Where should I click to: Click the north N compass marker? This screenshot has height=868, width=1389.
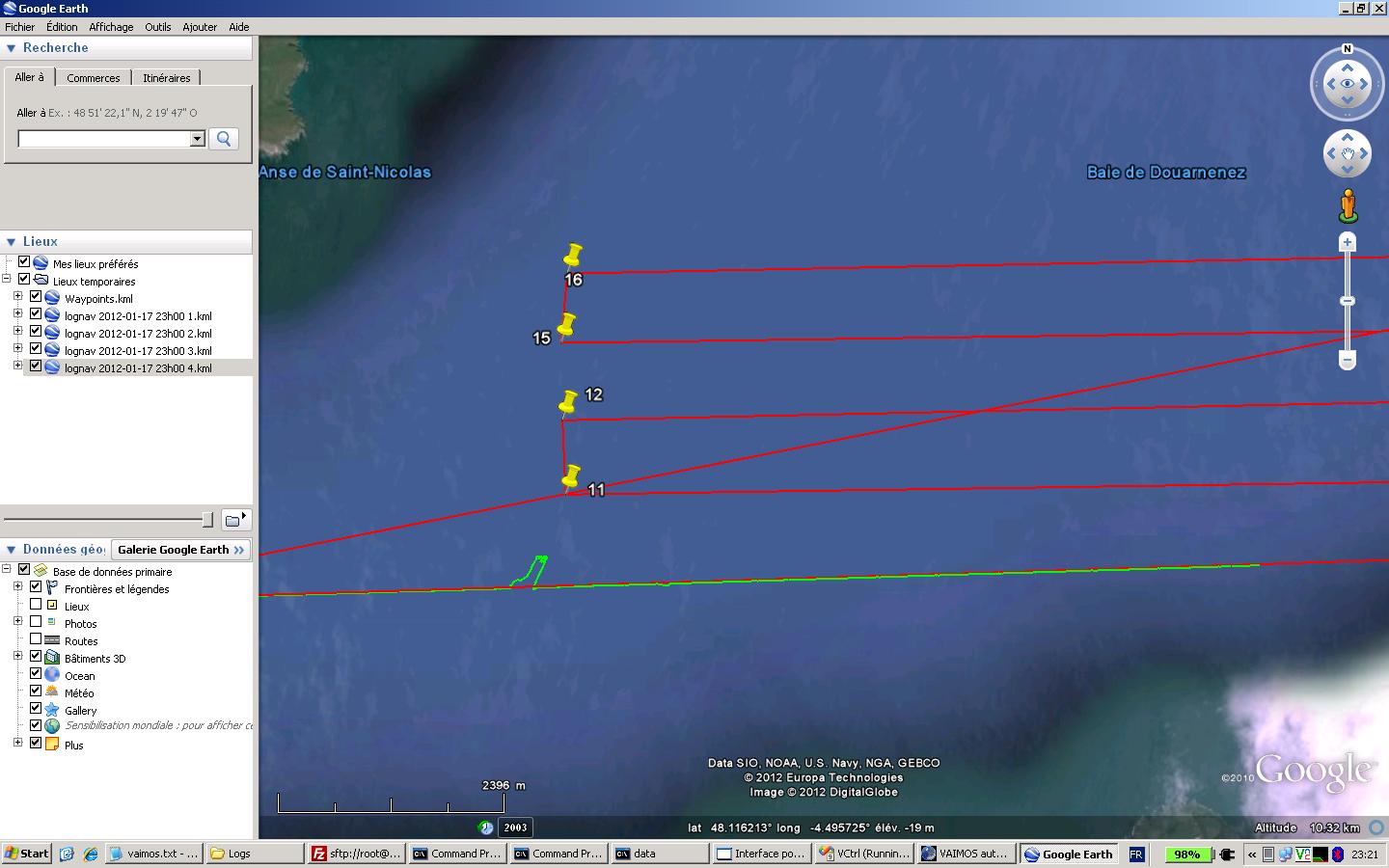(1348, 49)
